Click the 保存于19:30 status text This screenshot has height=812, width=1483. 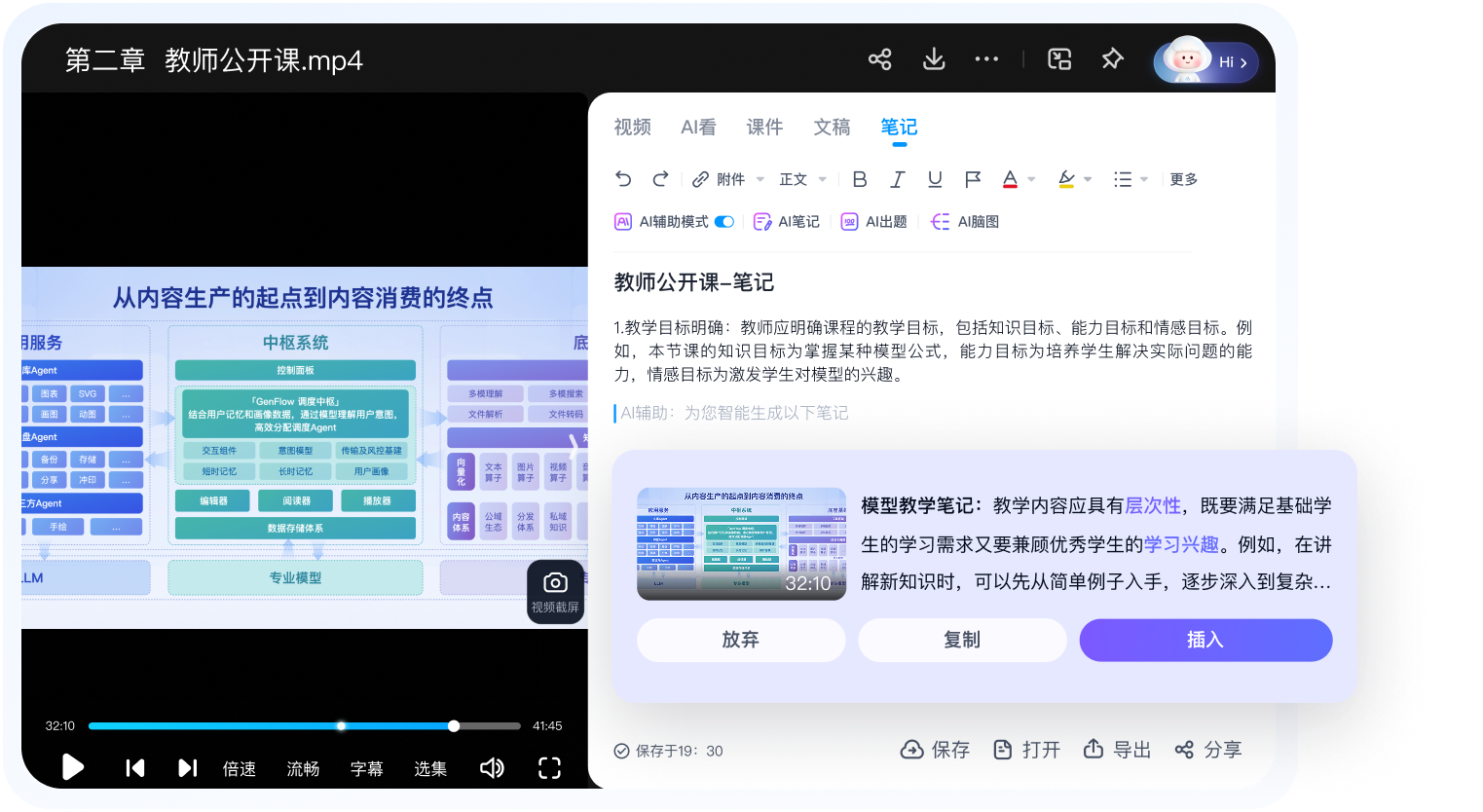coord(669,751)
